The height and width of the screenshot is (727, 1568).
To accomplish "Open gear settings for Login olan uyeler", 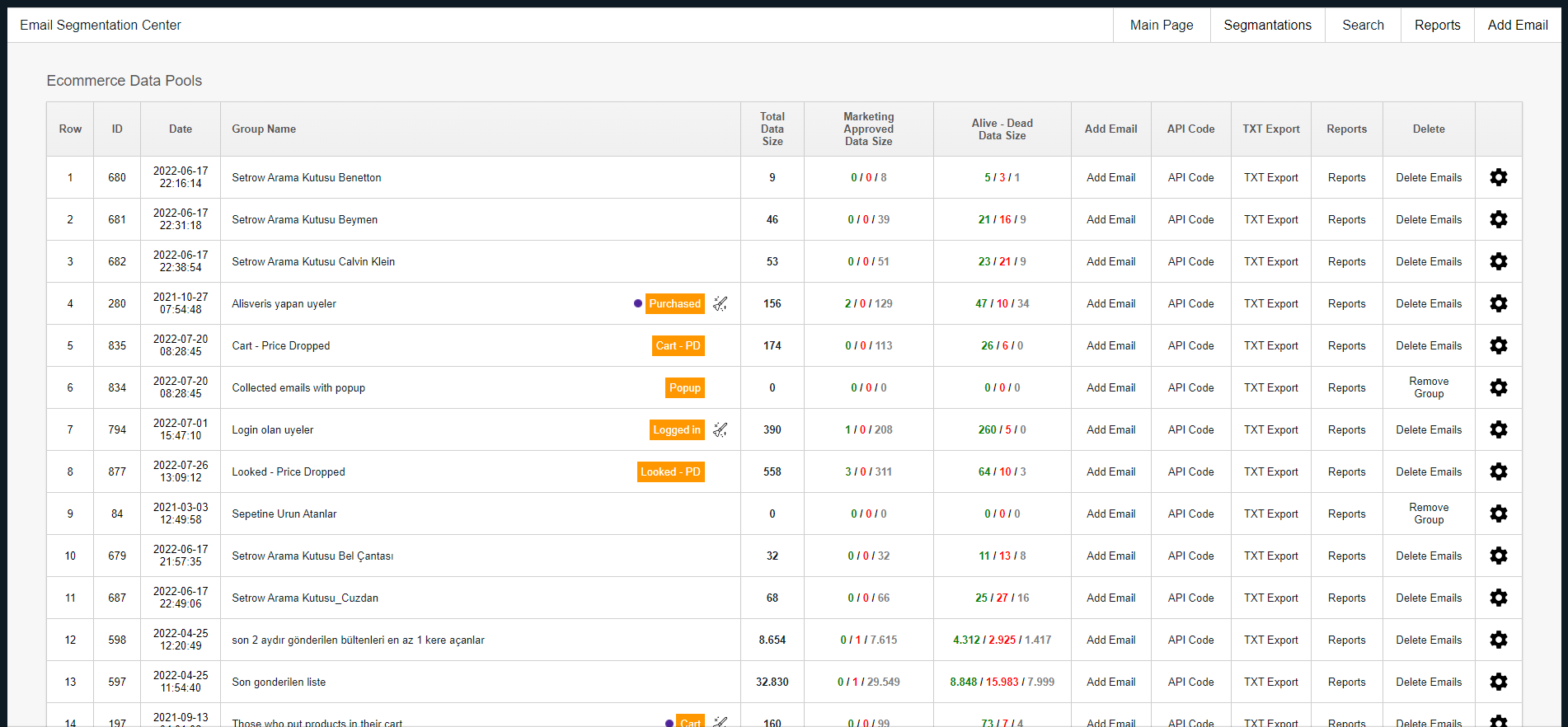I will 1499,429.
